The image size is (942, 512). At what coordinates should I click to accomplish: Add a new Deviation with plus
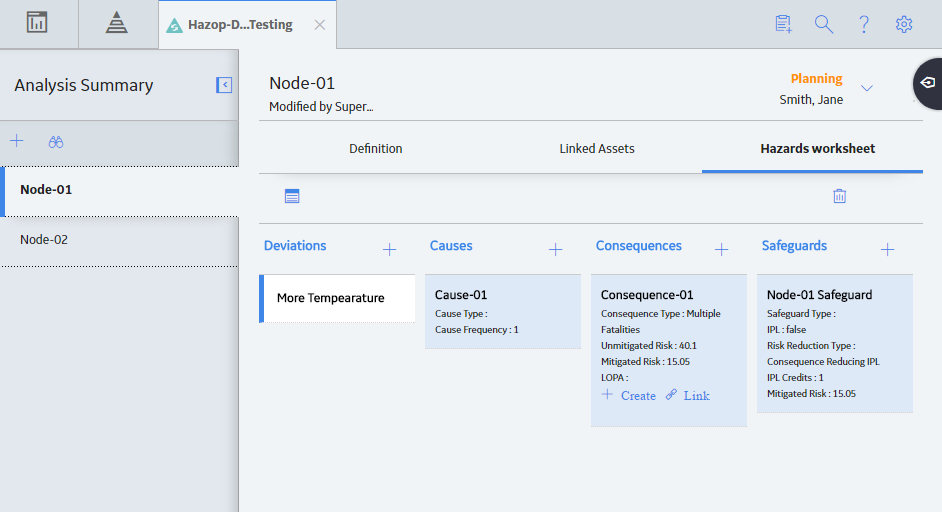389,249
